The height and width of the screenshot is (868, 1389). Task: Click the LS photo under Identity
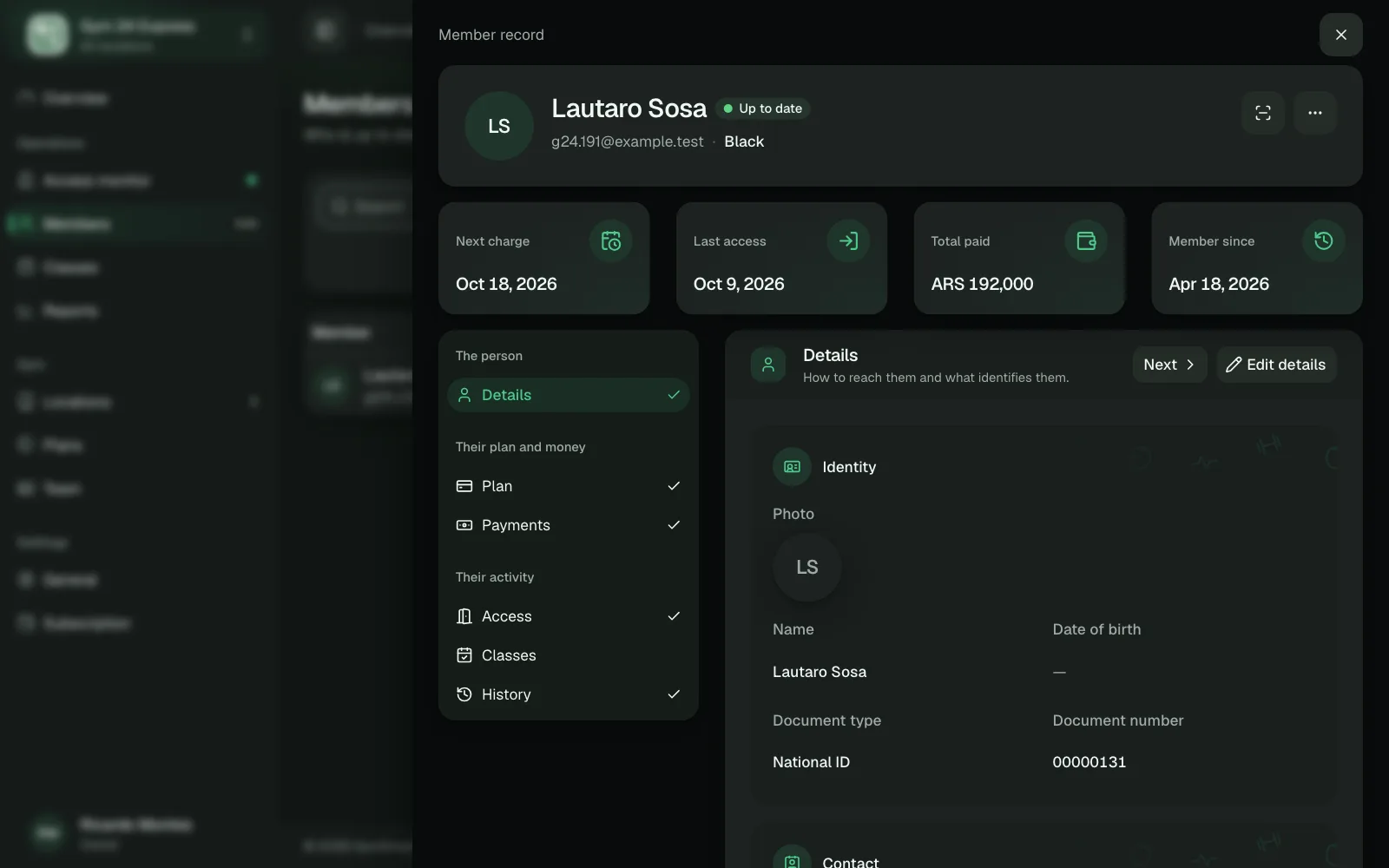coord(807,568)
